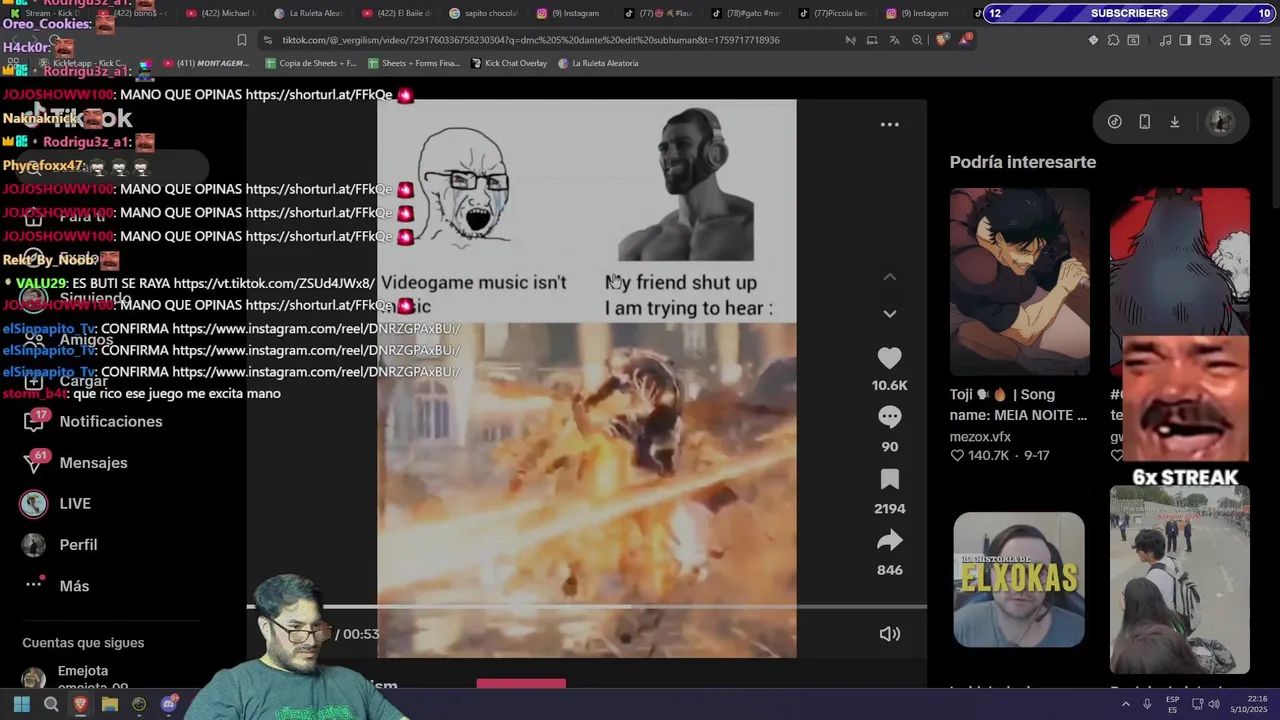Go to next video with the down chevron
The height and width of the screenshot is (720, 1280).
coord(889,314)
